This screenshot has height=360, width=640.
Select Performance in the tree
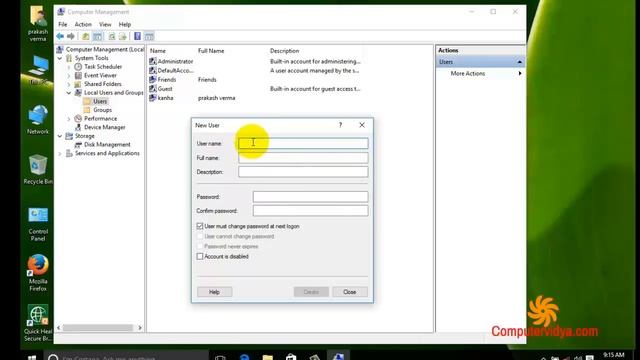coord(100,118)
